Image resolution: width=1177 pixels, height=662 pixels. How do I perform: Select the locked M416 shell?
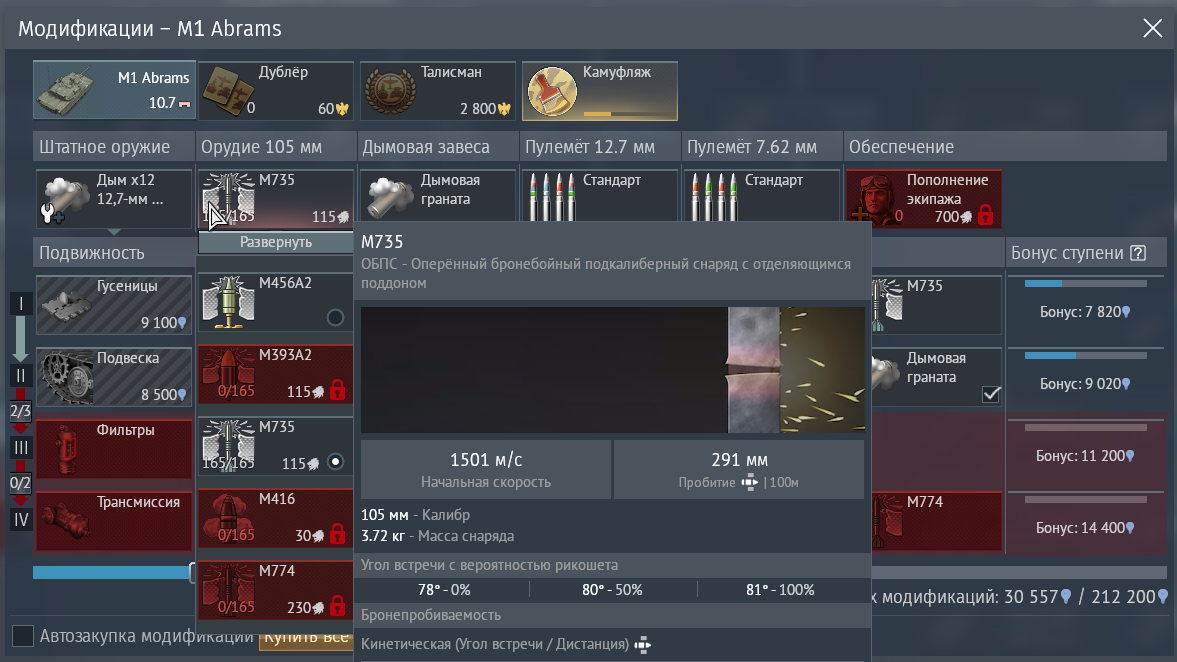[x=275, y=518]
